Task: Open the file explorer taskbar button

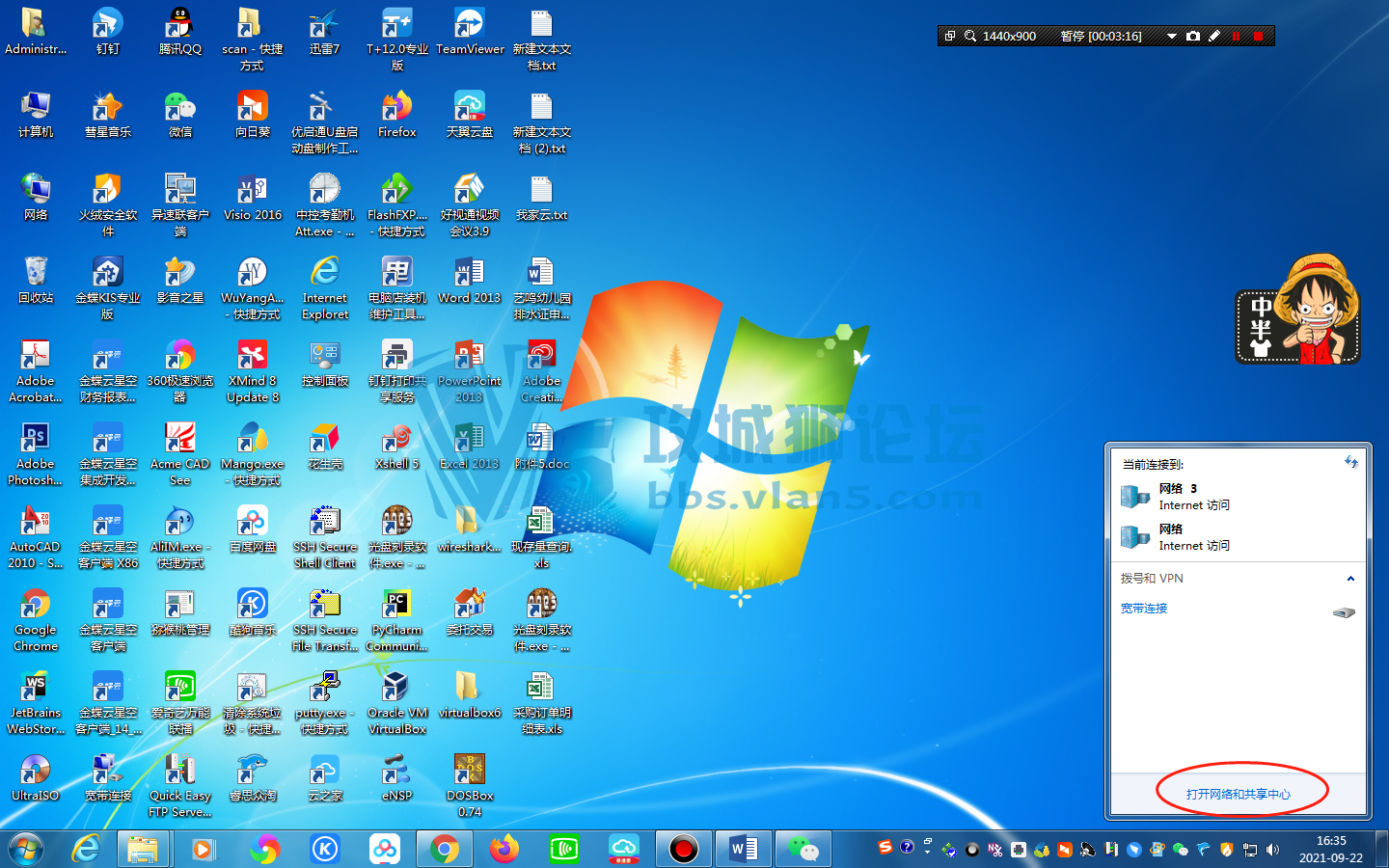Action: tap(143, 849)
